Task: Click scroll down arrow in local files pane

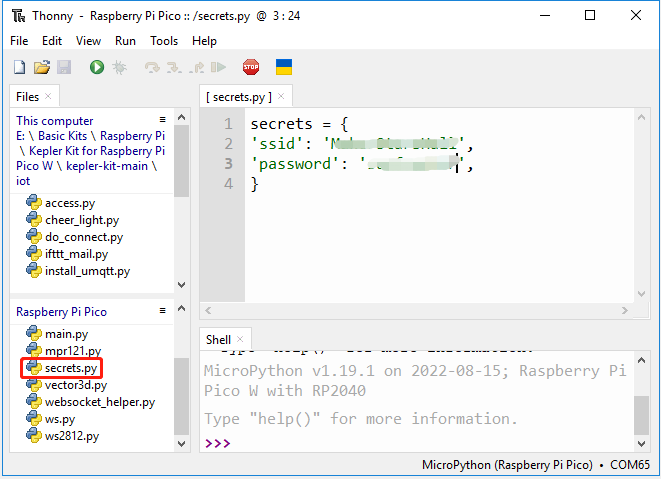Action: (x=182, y=285)
